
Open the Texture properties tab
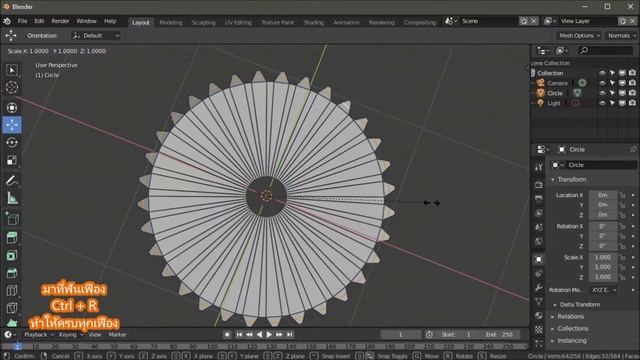pos(539,329)
